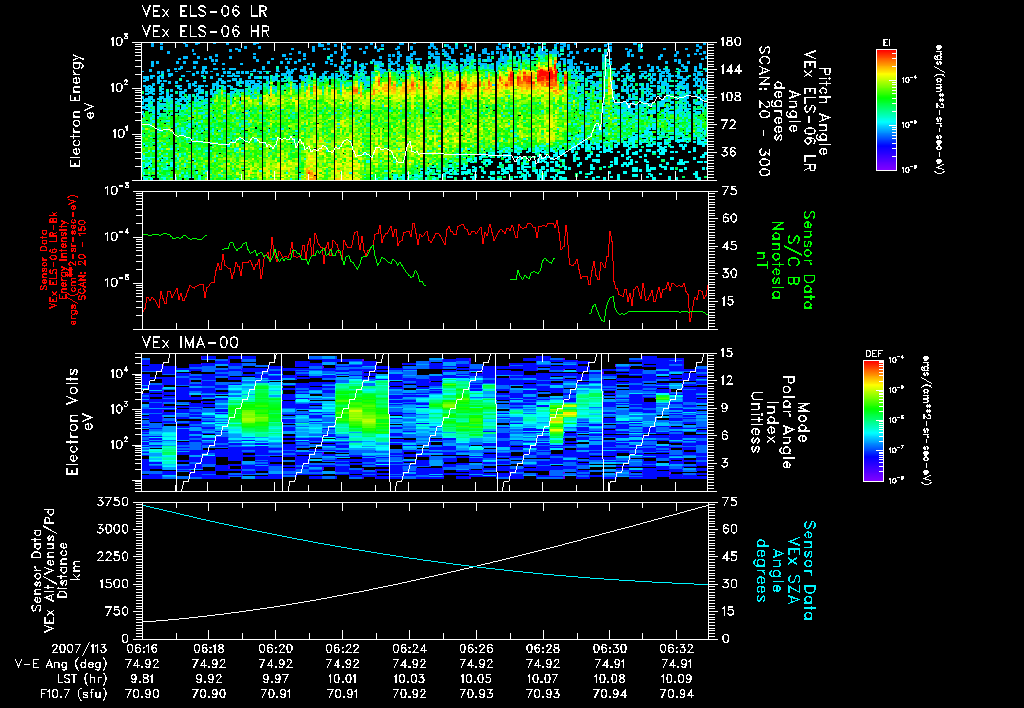
Task: Click the LST value 10.03
Action: coord(409,679)
